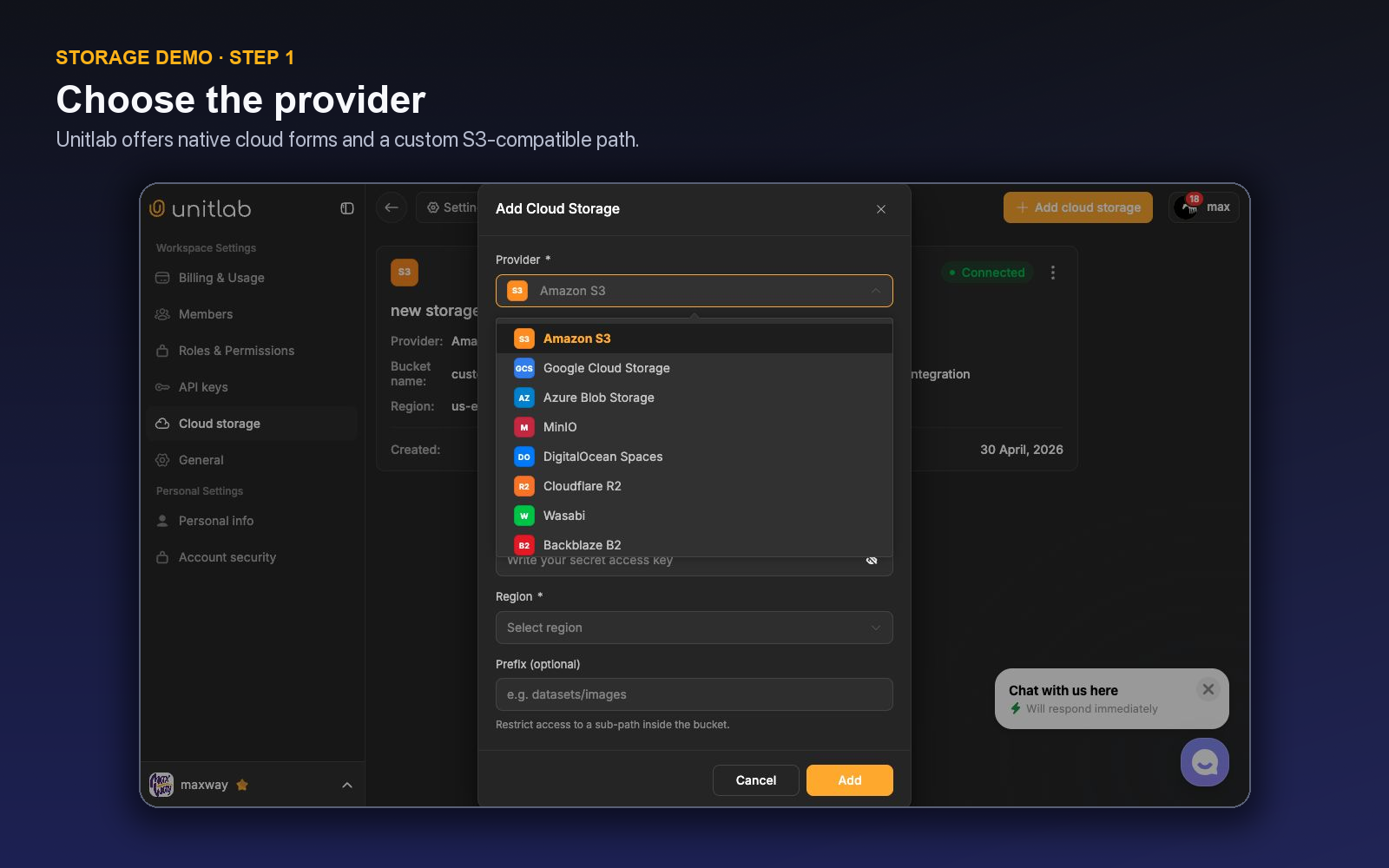Click the Cancel button
The image size is (1389, 868).
(755, 780)
